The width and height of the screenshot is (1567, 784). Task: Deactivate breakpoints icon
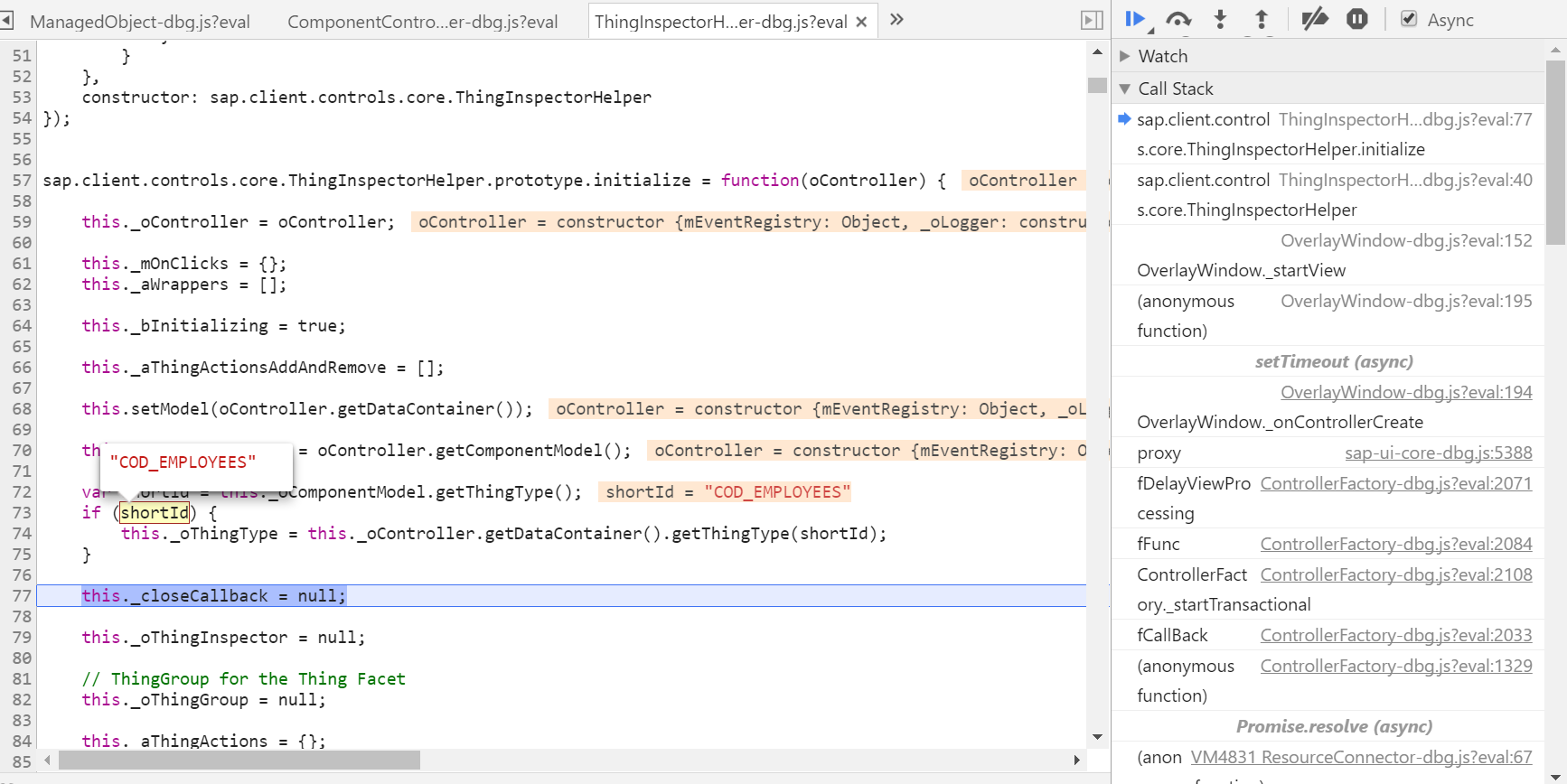coord(1315,19)
